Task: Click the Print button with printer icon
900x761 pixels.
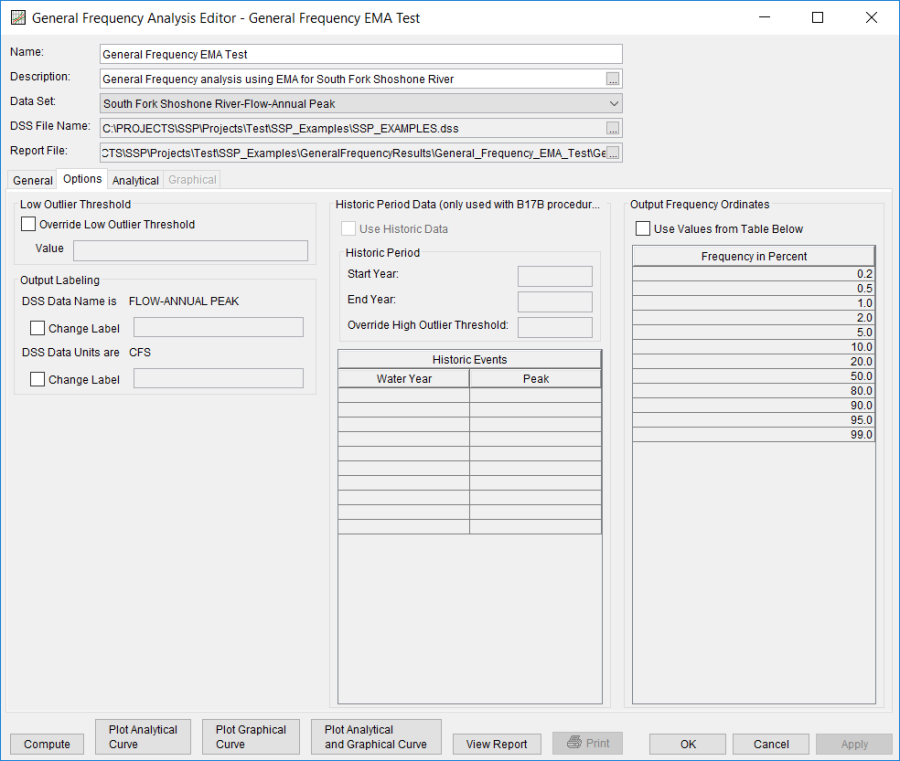Action: pyautogui.click(x=587, y=743)
